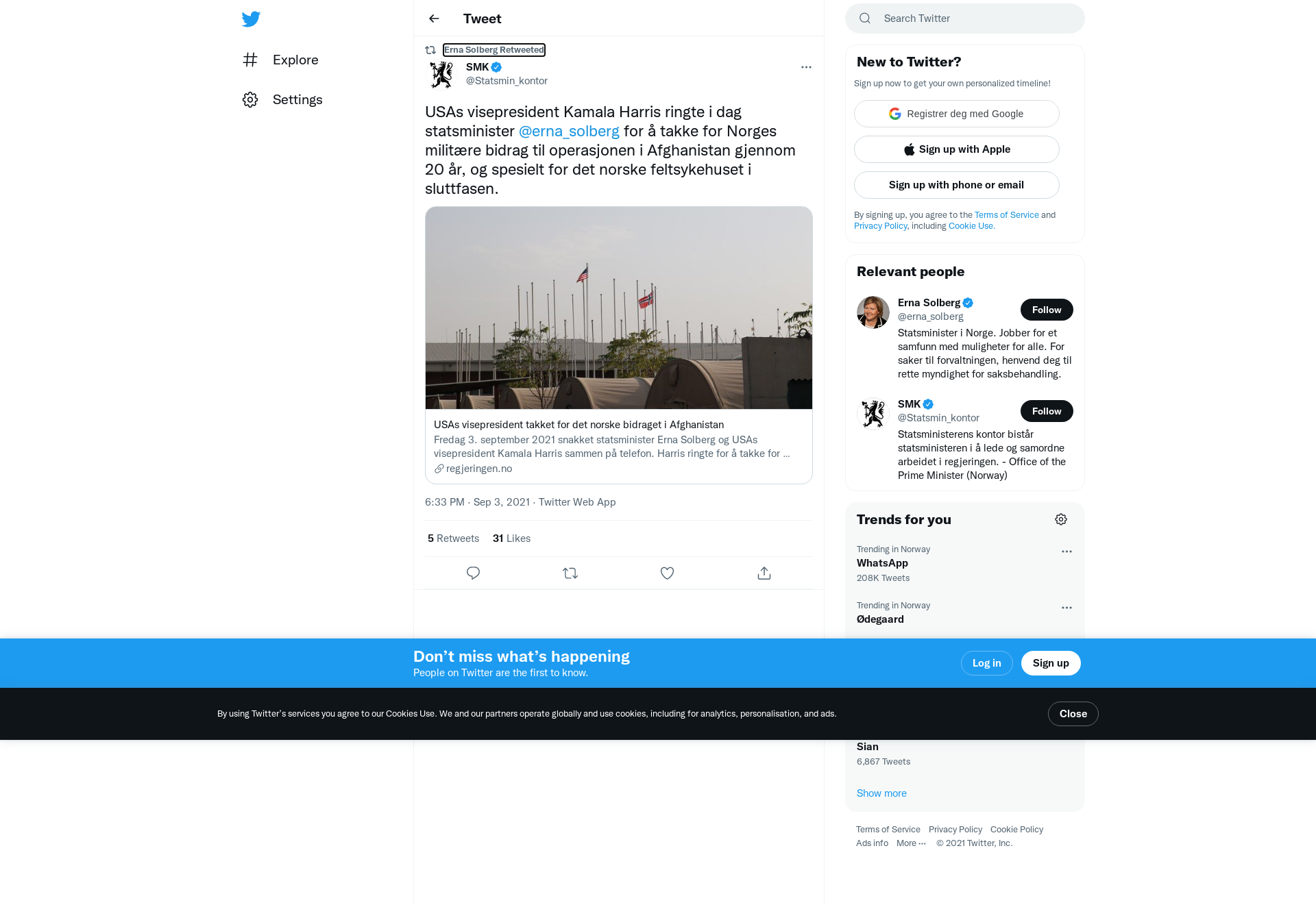Open the Explore hashtag icon
The width and height of the screenshot is (1316, 905).
pos(250,60)
